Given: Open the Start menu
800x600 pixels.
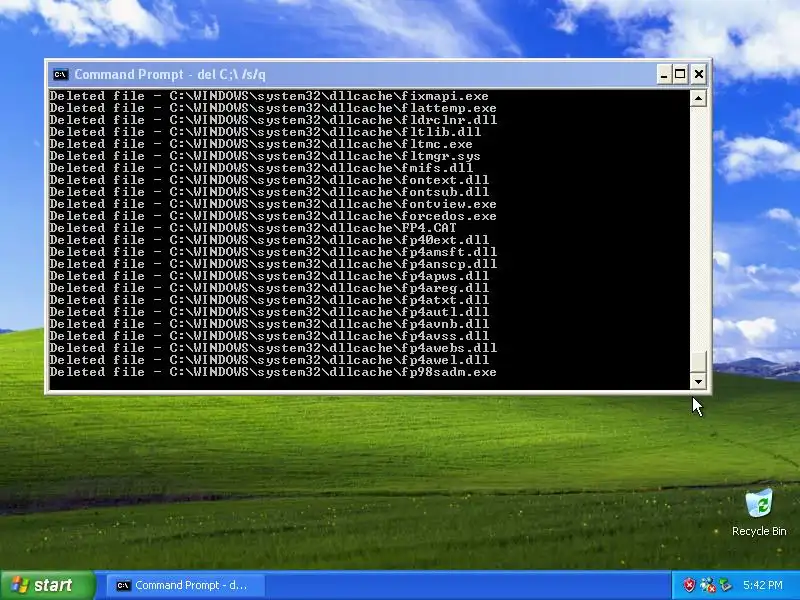Looking at the screenshot, I should coord(47,585).
